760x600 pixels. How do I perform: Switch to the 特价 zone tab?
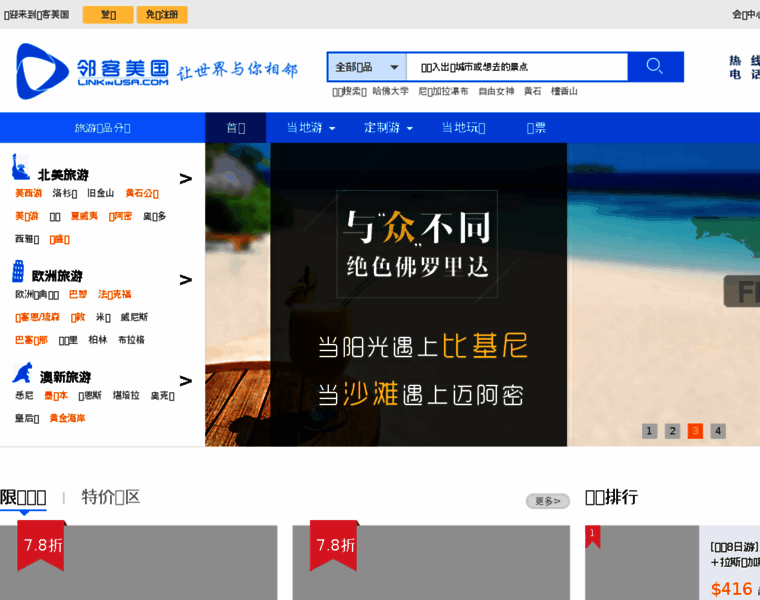pyautogui.click(x=110, y=497)
